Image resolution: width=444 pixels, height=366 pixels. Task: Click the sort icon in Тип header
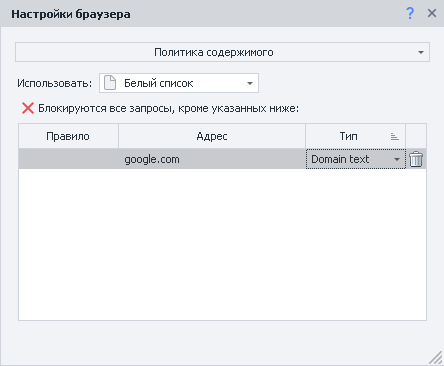tap(395, 136)
